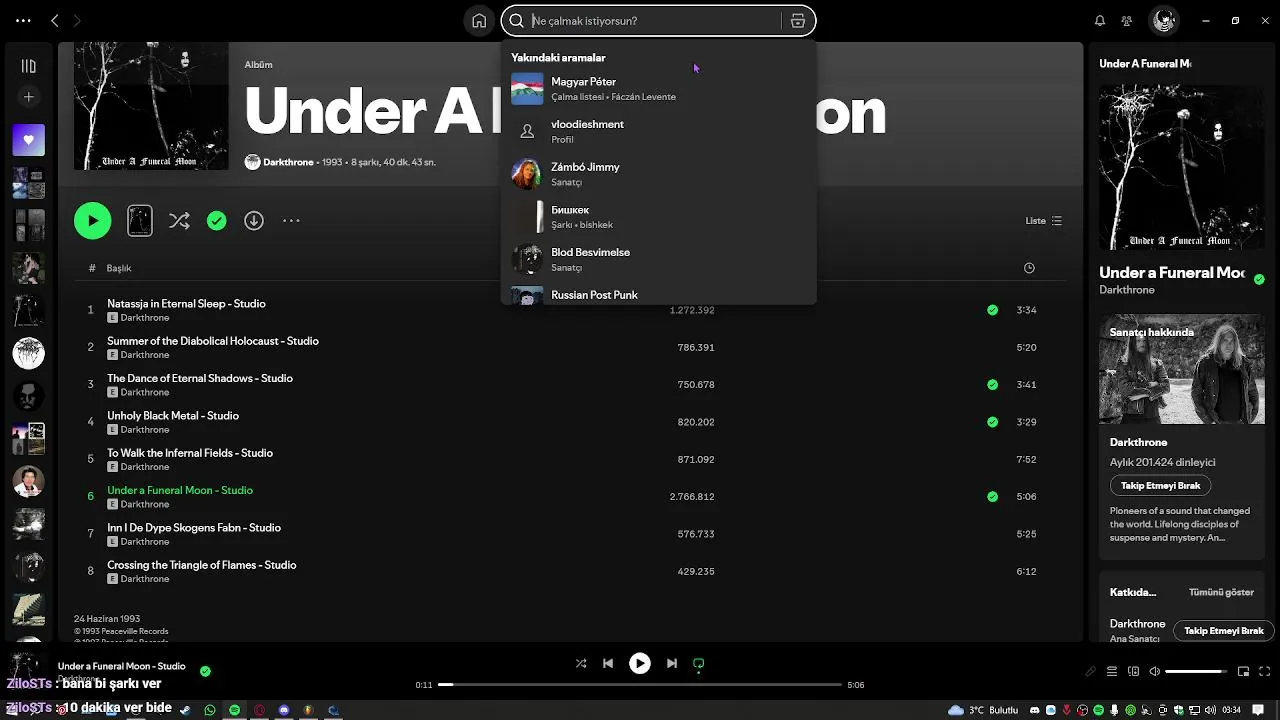Screen dimensions: 1280x720
Task: Sort by the duration clock icon
Action: coord(1029,268)
